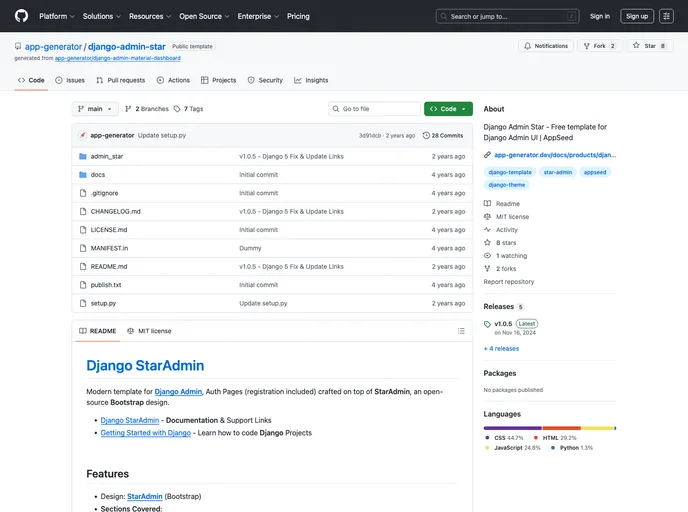The width and height of the screenshot is (688, 512).
Task: Click the GitHub logo icon
Action: (x=21, y=16)
